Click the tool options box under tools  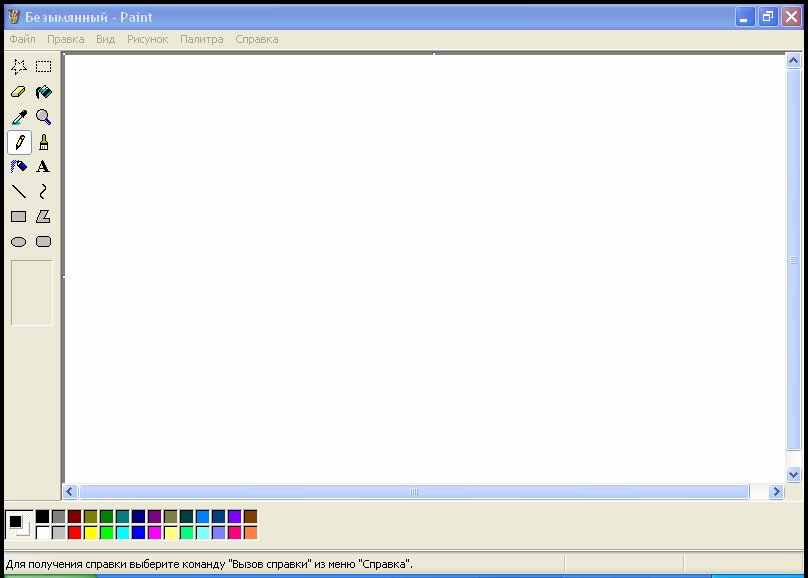click(31, 293)
